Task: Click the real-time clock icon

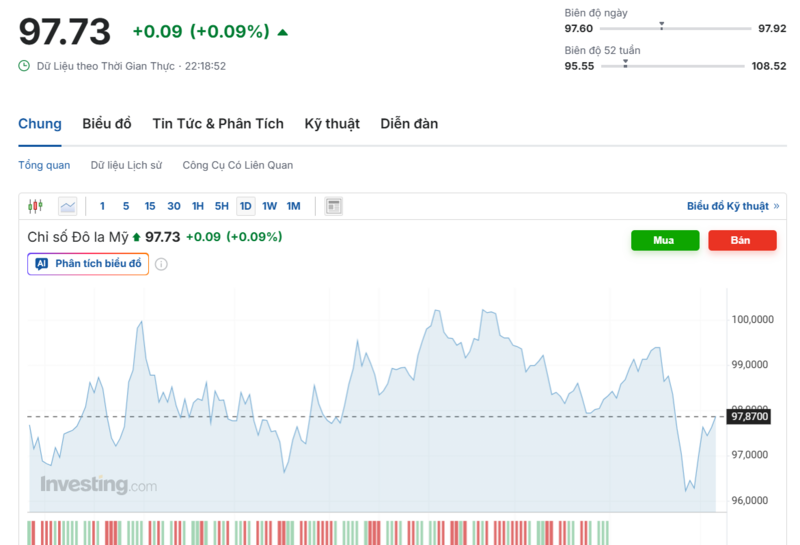Action: pyautogui.click(x=24, y=66)
